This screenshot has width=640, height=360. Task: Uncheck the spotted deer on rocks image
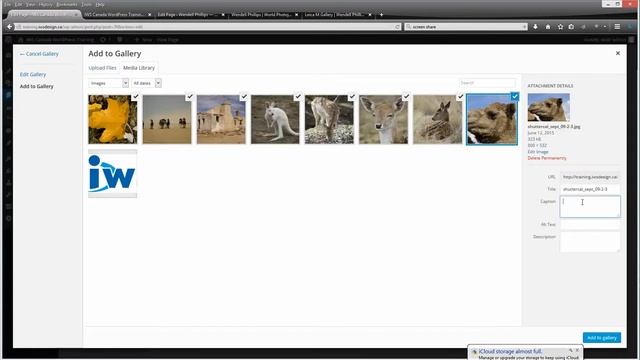(352, 96)
